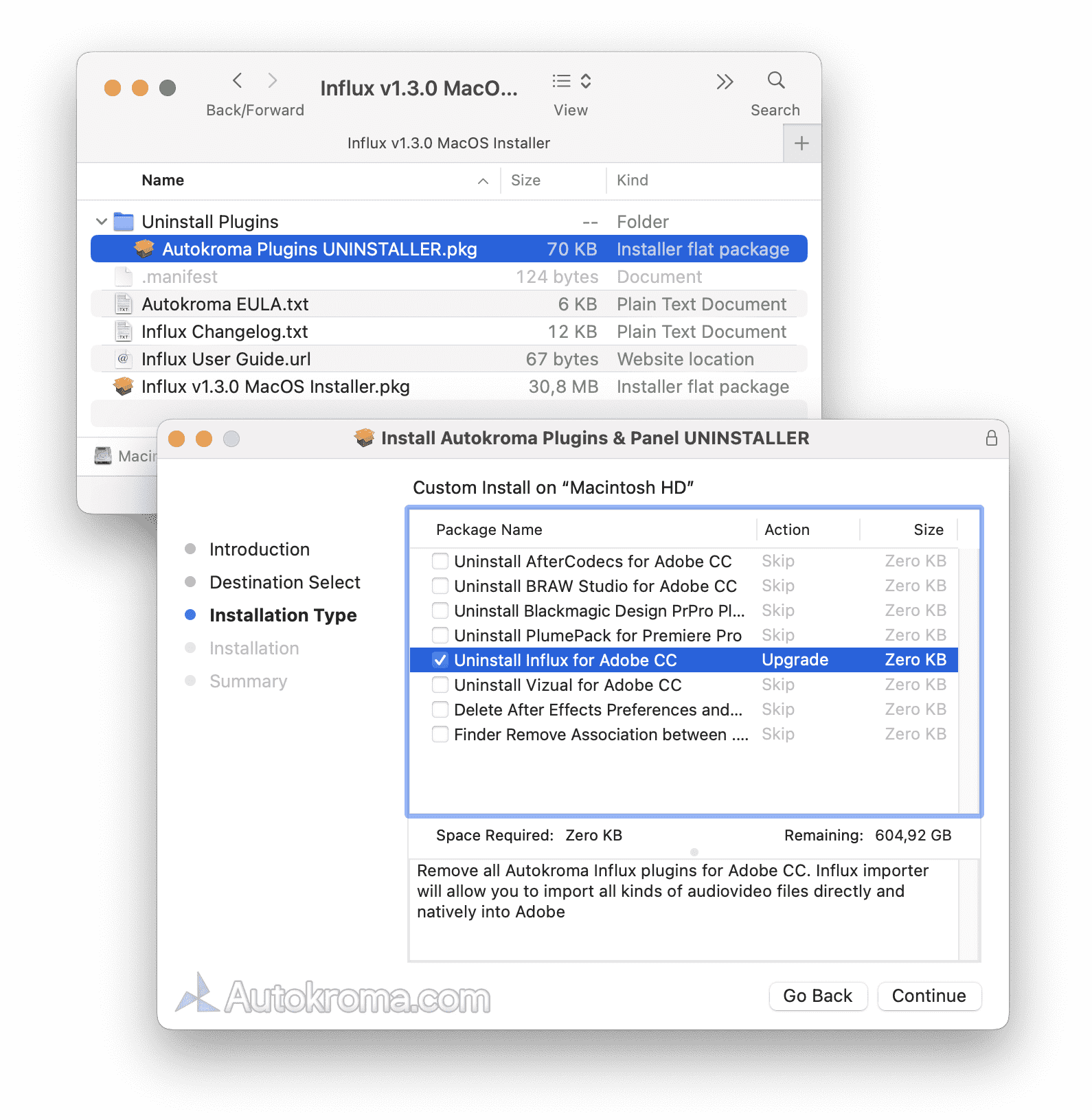1092x1120 pixels.
Task: Open the toolbar overflow double-chevron
Action: (725, 82)
